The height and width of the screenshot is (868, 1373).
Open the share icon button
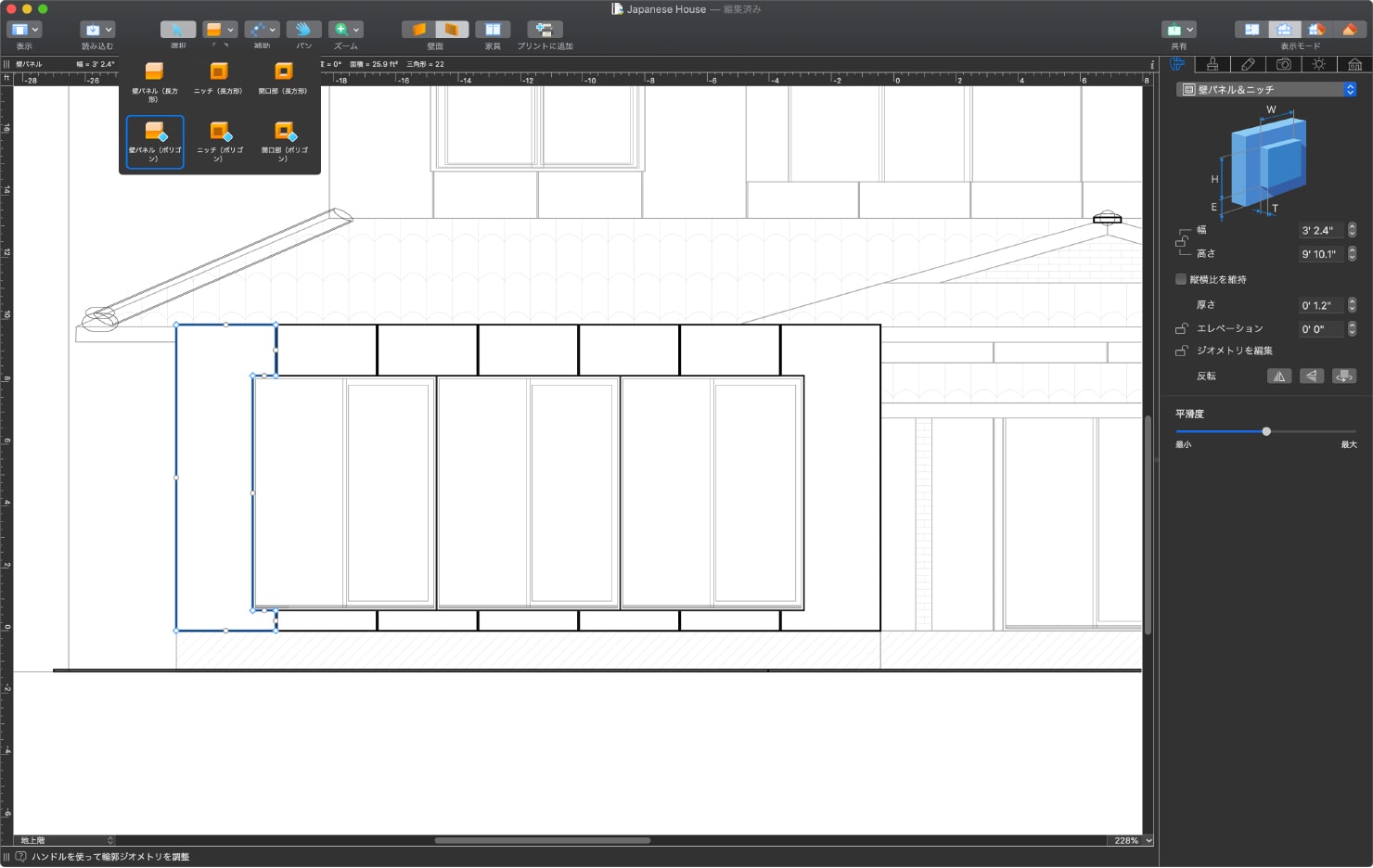[1174, 30]
